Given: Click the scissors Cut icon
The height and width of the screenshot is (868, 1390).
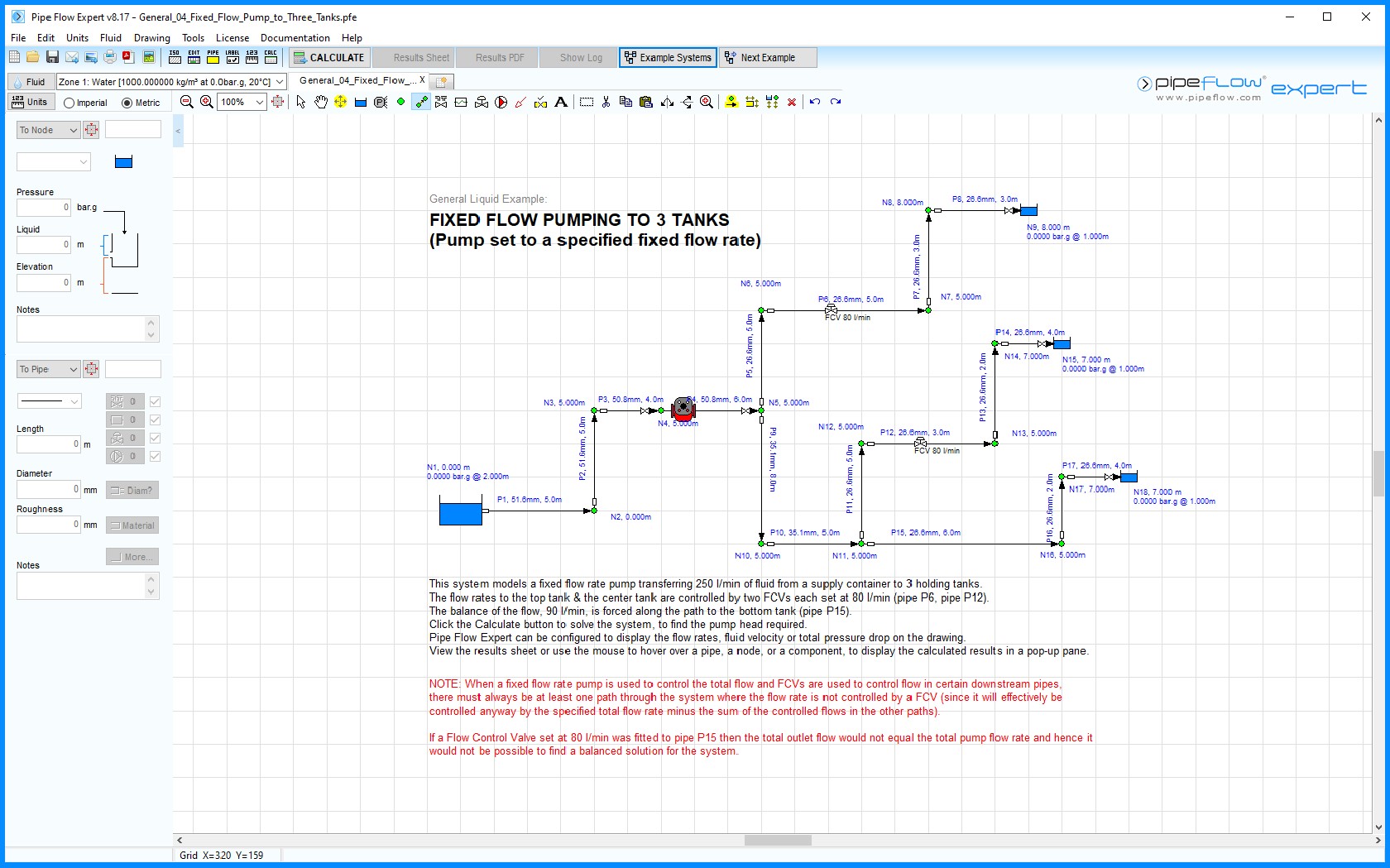Looking at the screenshot, I should (x=606, y=102).
